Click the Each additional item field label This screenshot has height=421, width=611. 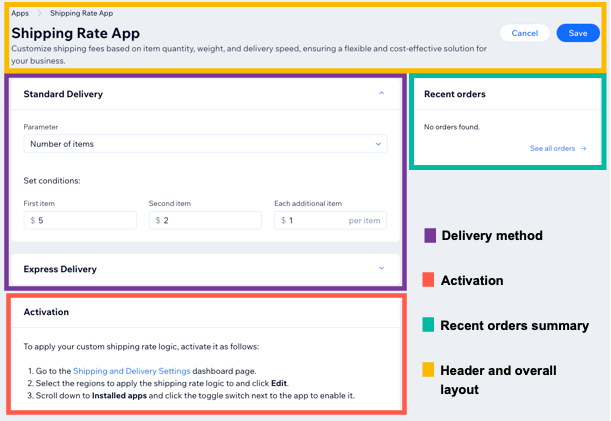[x=308, y=203]
